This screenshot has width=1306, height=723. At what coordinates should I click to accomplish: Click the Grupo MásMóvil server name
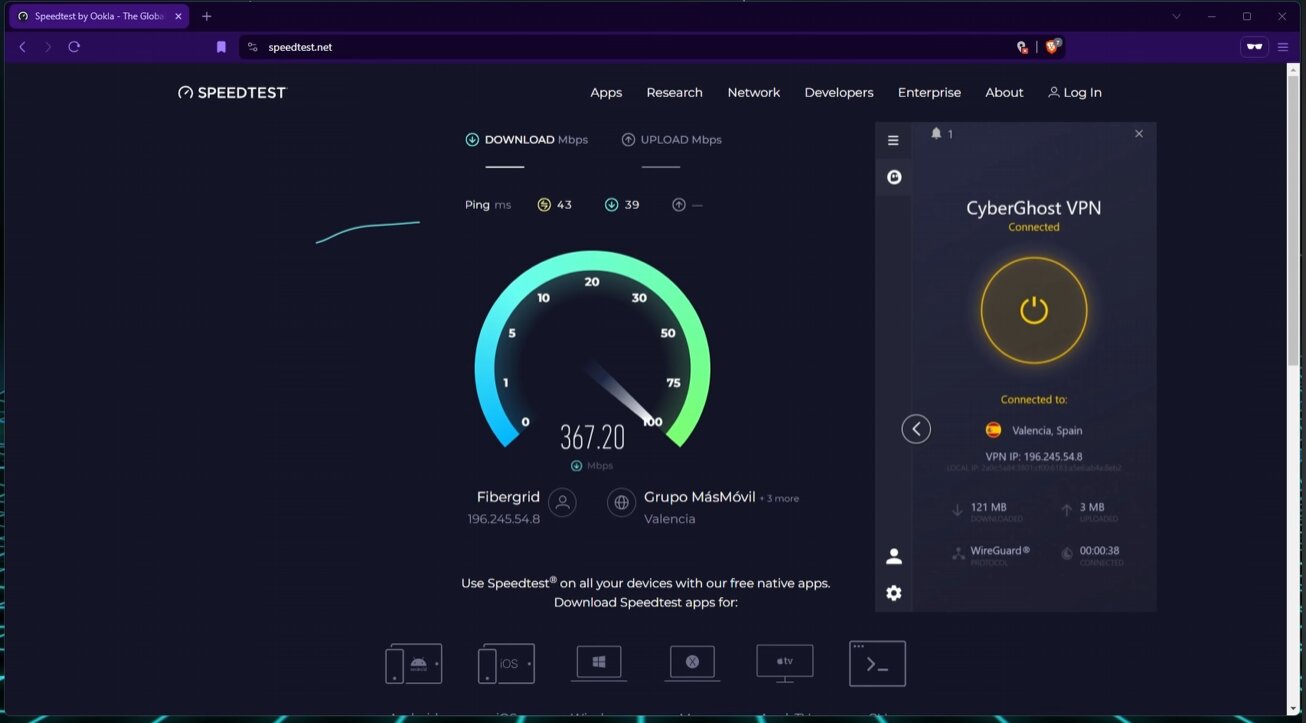point(699,497)
